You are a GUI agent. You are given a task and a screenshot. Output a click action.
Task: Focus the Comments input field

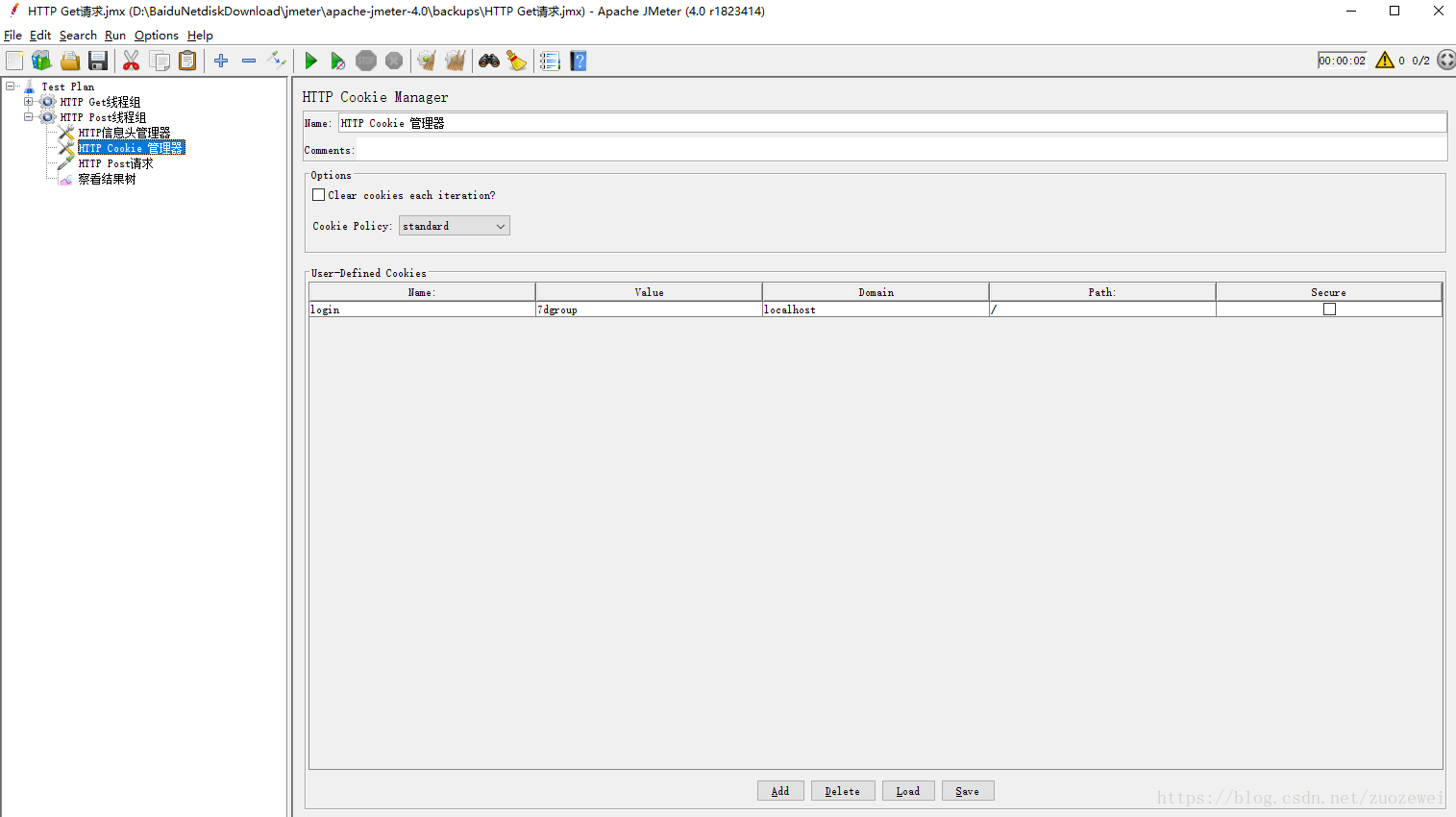coord(901,150)
